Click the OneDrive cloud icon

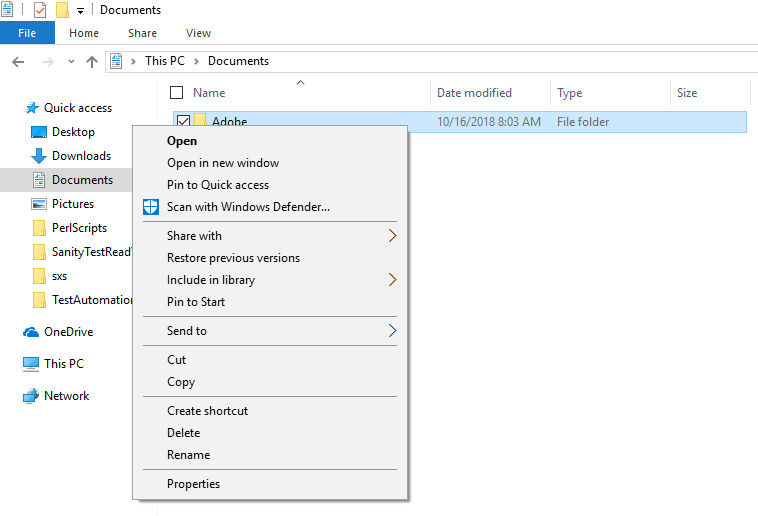[31, 332]
